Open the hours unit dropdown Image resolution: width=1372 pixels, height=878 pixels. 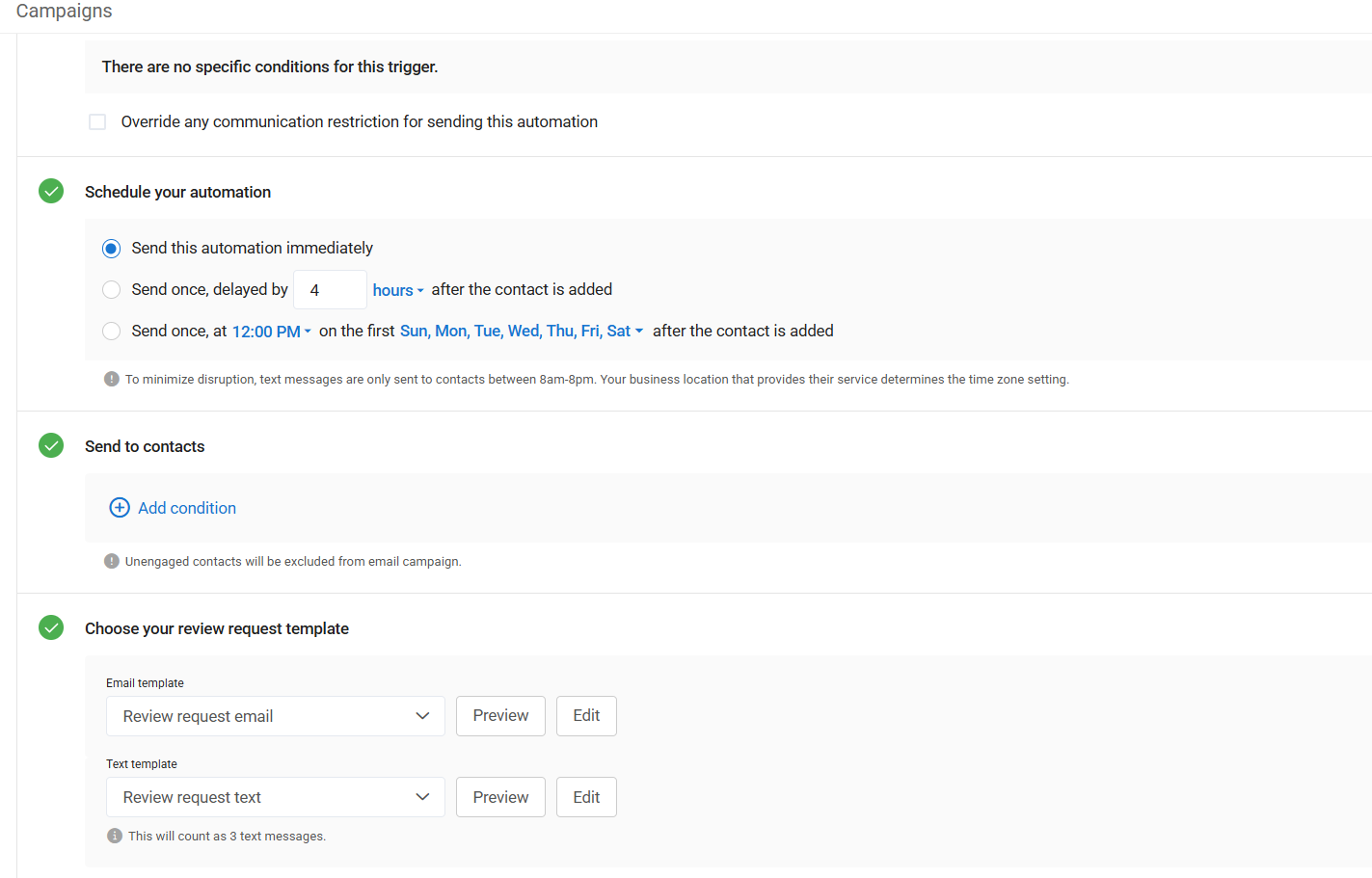[398, 290]
